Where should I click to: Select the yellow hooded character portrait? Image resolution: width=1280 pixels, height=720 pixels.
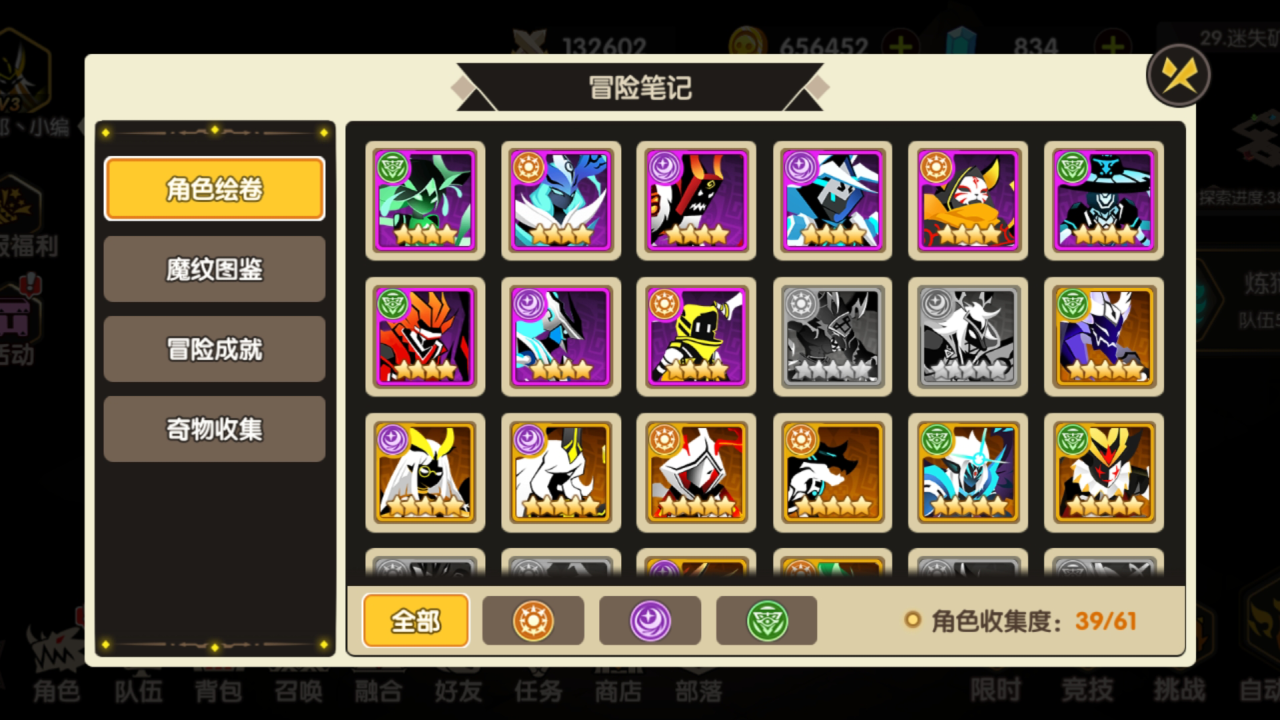click(x=696, y=336)
